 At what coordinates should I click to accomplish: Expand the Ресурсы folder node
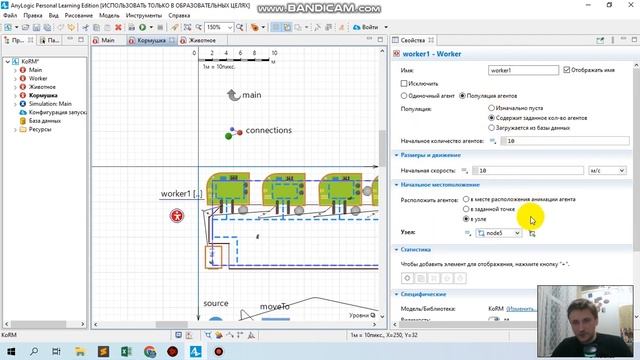(x=16, y=129)
